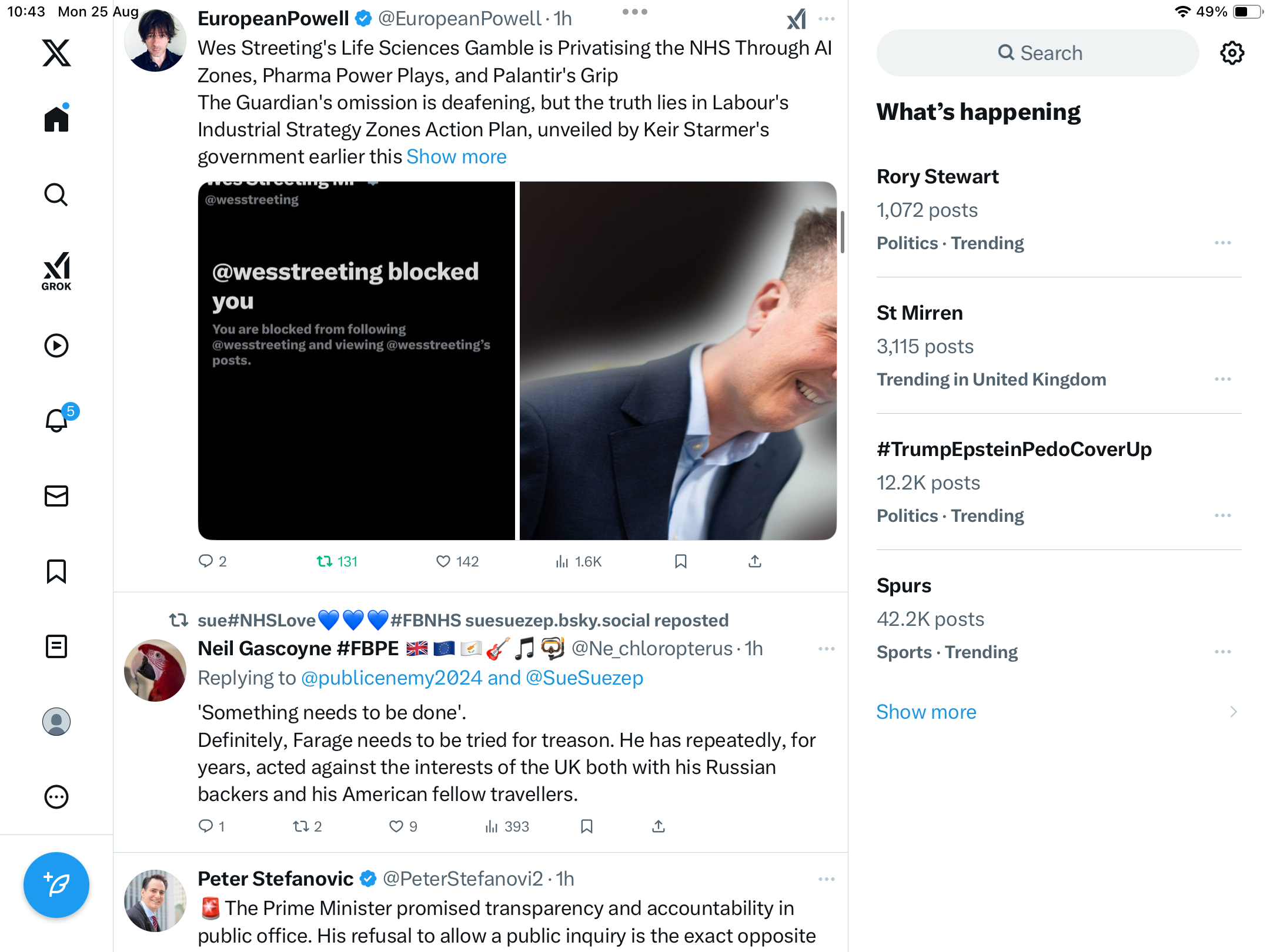Viewport: 1270px width, 952px height.
Task: Tap the compose post button
Action: pyautogui.click(x=56, y=884)
